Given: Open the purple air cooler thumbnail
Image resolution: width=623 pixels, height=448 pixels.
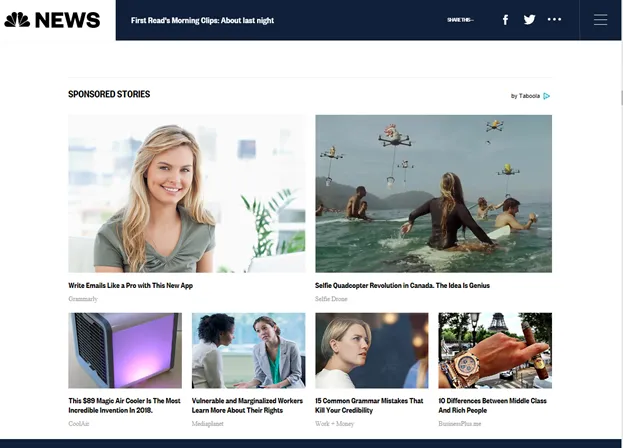Looking at the screenshot, I should [125, 350].
